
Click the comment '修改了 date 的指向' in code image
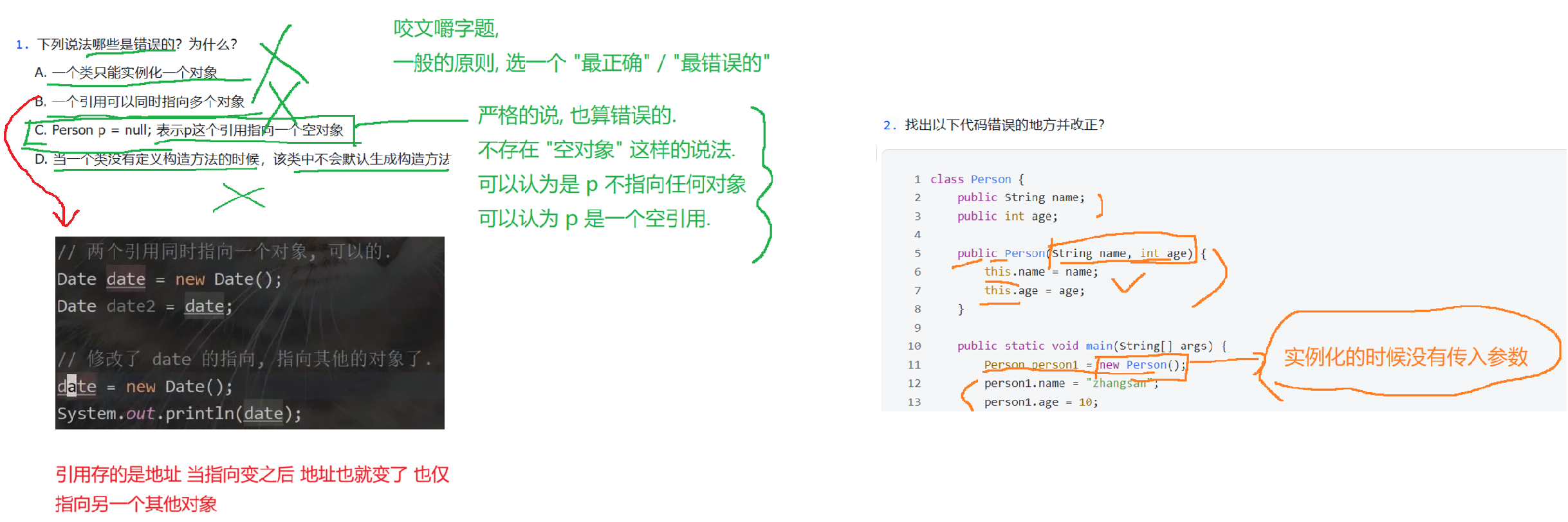(244, 359)
